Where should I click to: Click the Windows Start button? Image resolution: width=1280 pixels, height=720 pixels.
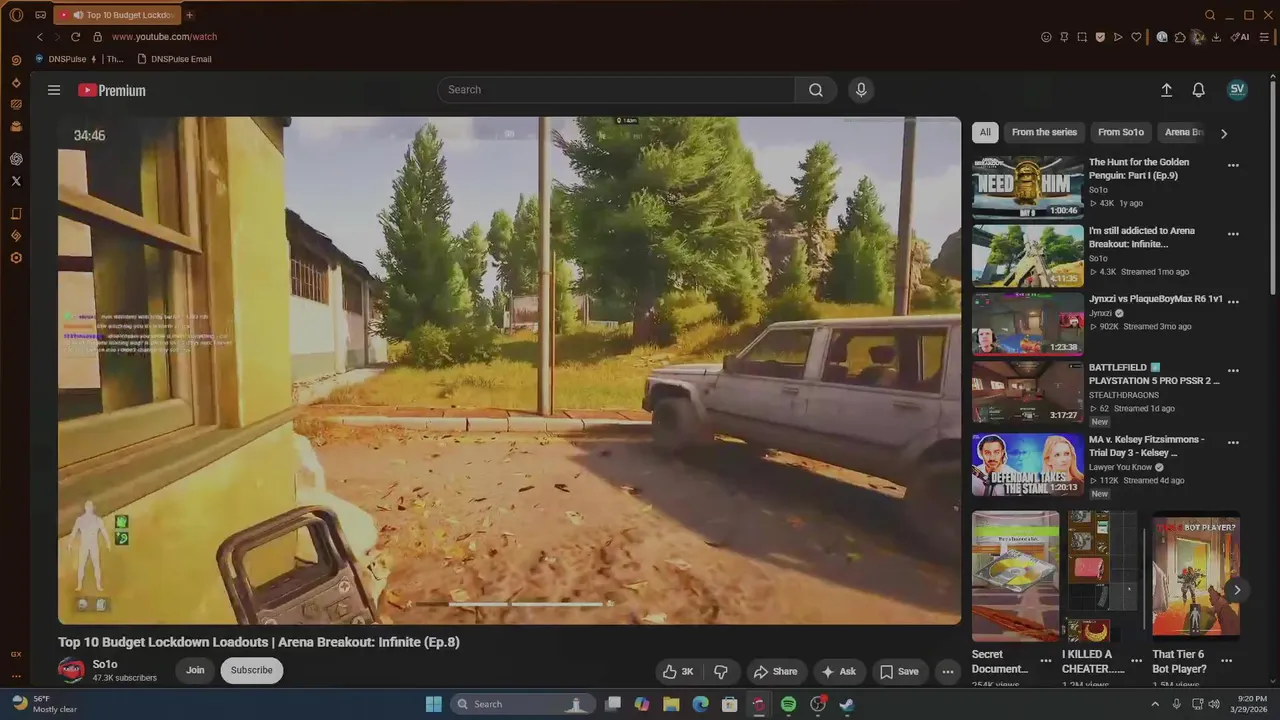click(433, 704)
